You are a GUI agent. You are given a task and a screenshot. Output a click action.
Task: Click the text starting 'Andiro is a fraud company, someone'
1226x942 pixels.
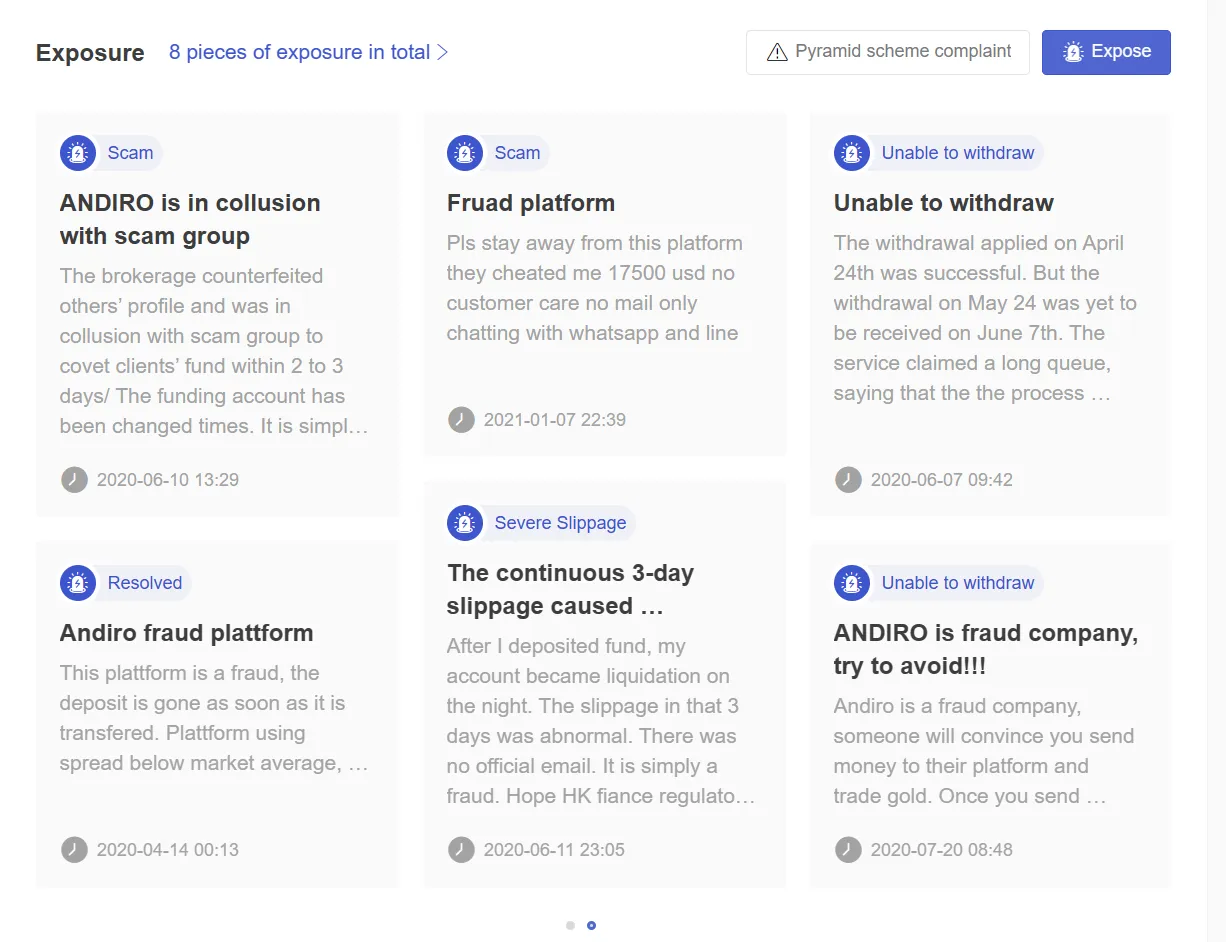(984, 751)
